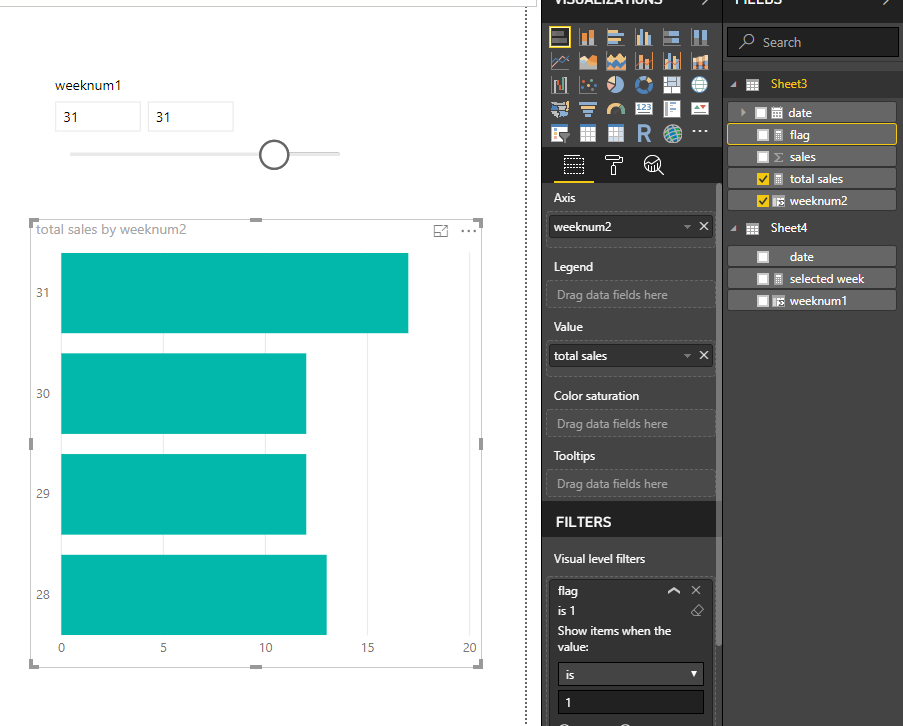Open the 'is' filter condition dropdown
Viewport: 903px width, 726px height.
coord(631,674)
